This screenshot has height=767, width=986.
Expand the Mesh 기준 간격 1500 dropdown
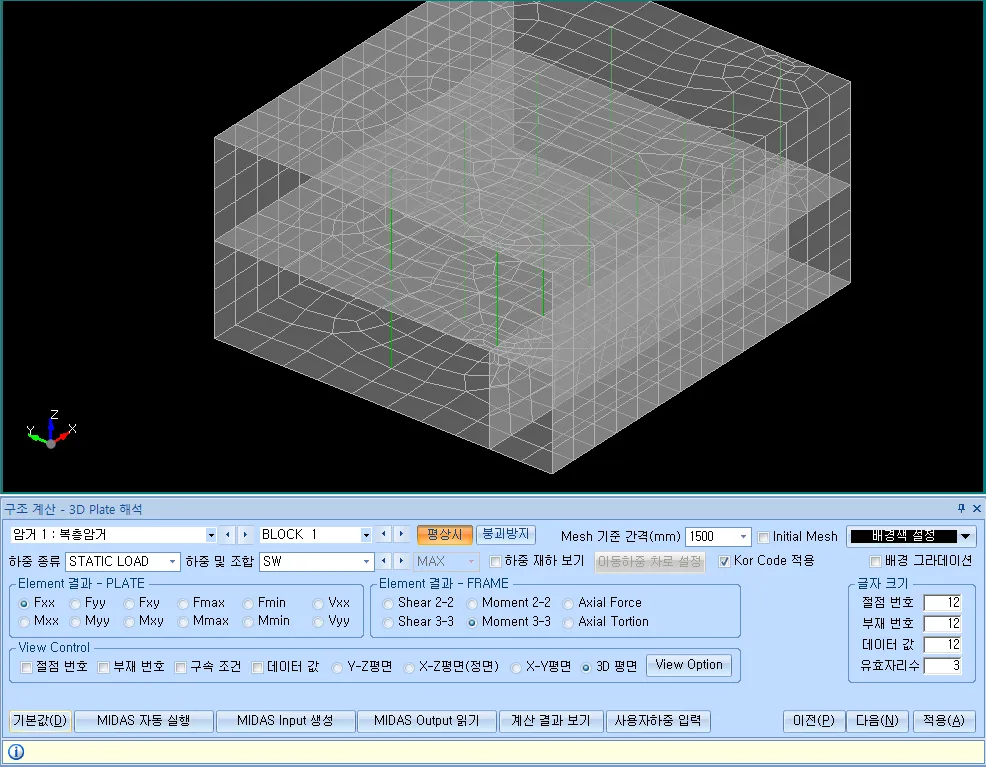tap(743, 536)
